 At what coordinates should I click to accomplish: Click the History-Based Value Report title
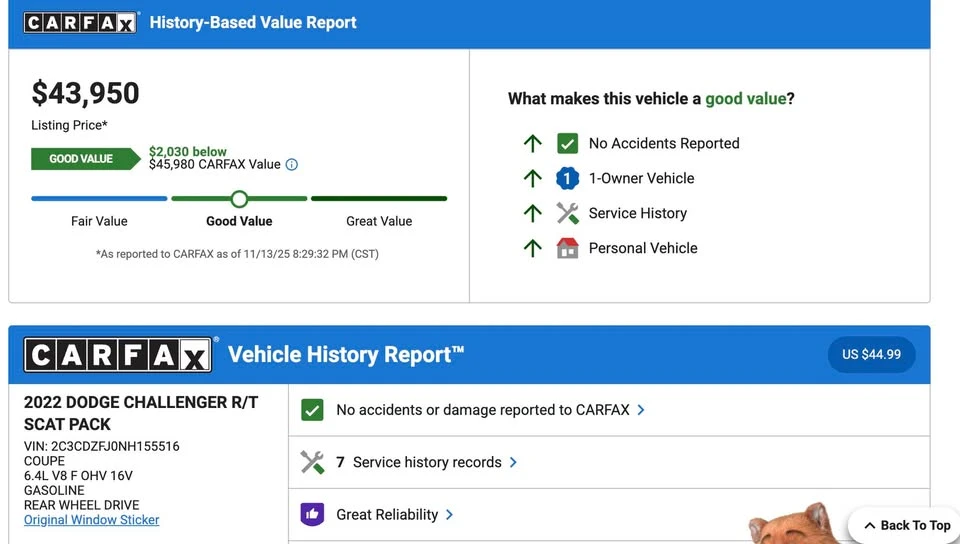coord(253,23)
